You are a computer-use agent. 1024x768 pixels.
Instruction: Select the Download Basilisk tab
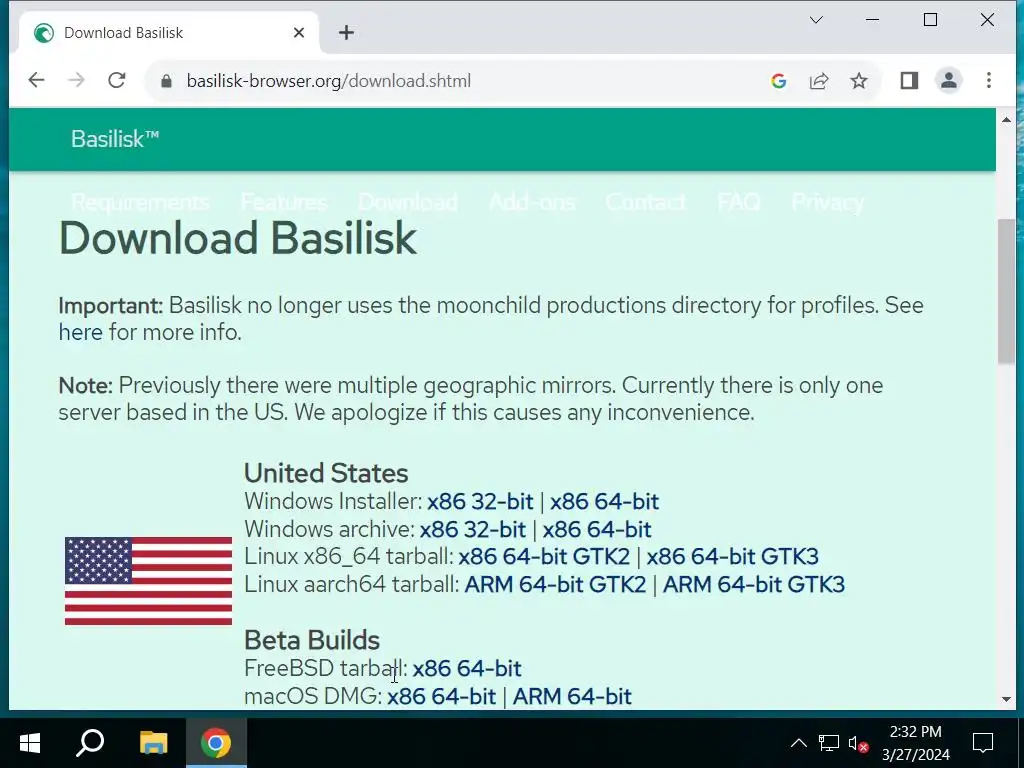167,33
